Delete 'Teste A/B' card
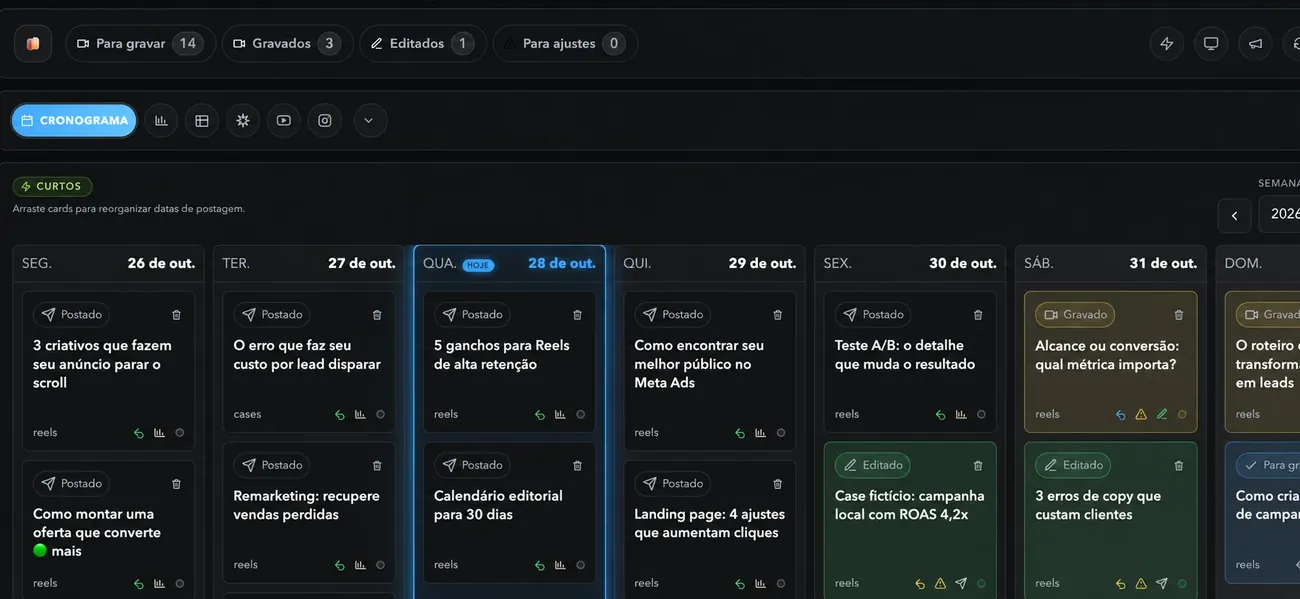 pyautogui.click(x=978, y=315)
